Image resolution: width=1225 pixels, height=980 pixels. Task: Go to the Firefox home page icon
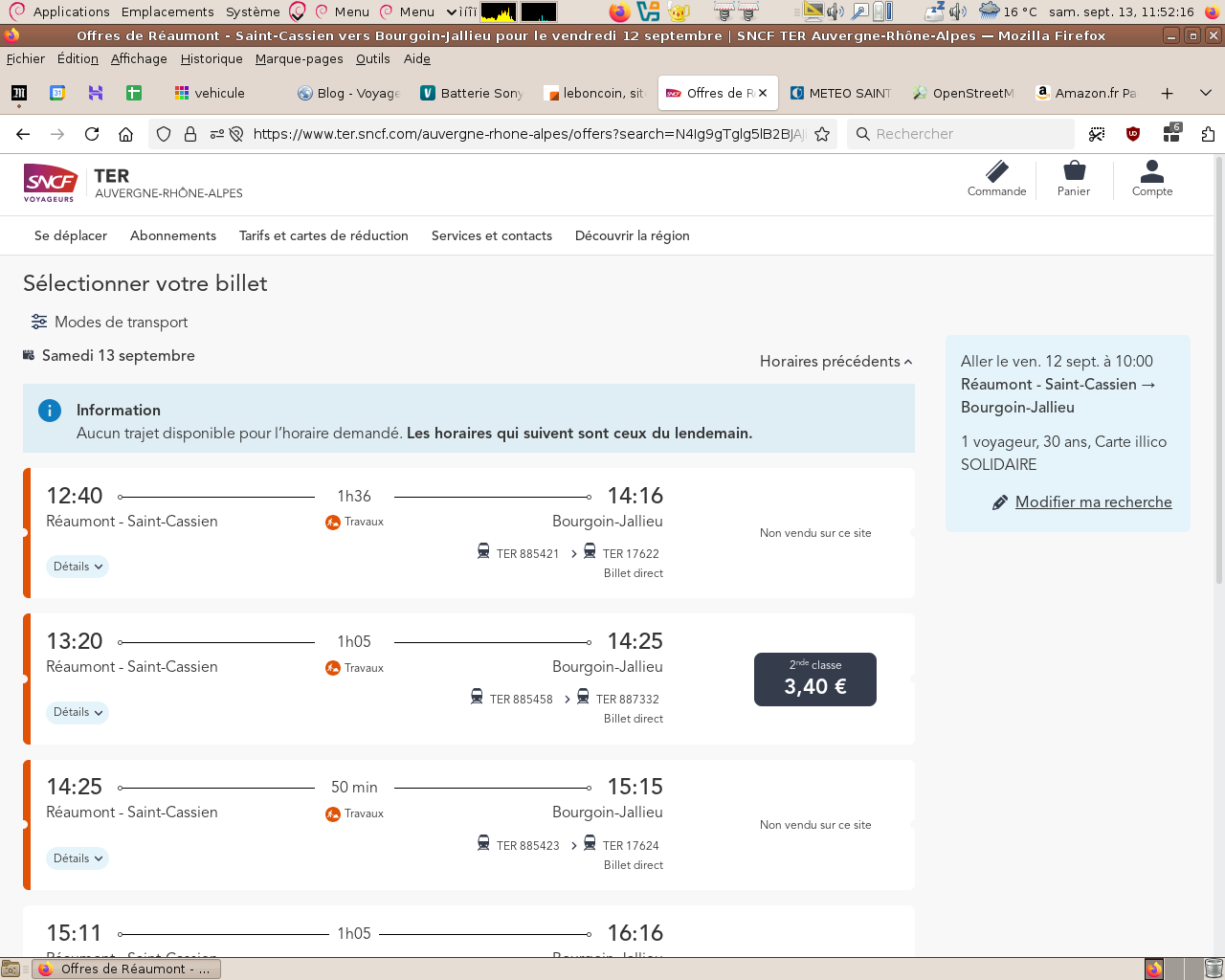[125, 134]
